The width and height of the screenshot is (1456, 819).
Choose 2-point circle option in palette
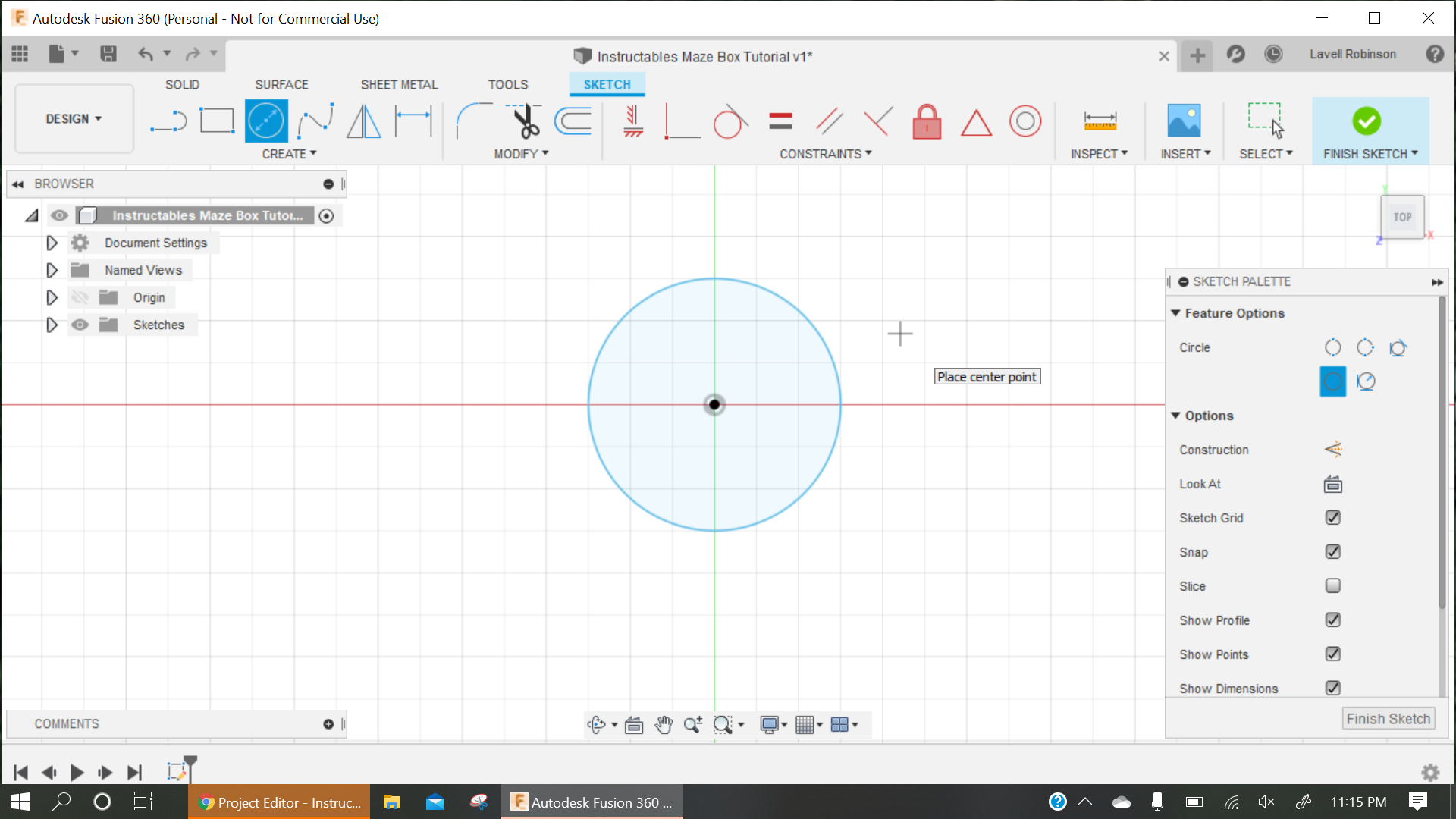tap(1332, 347)
